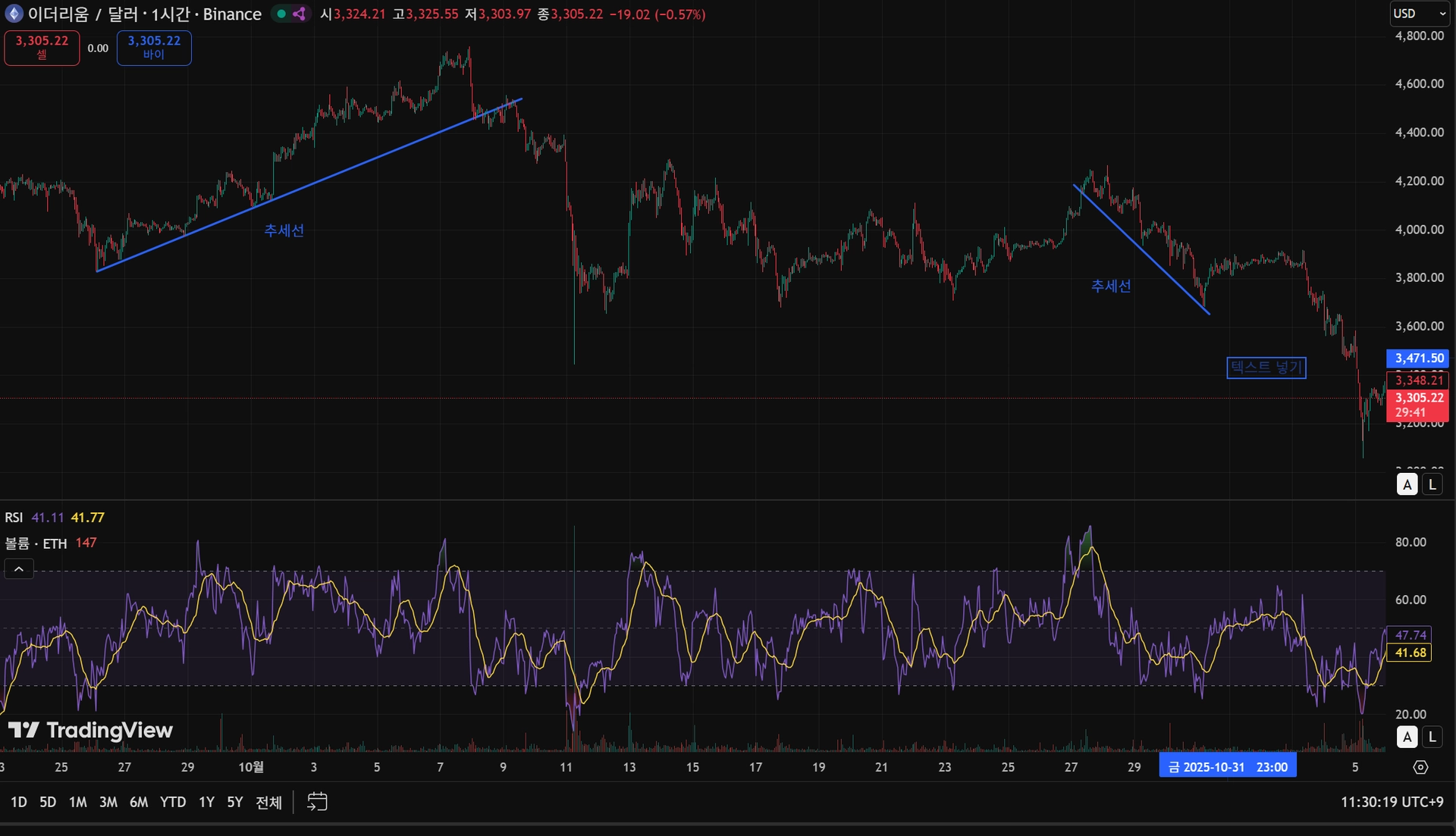Screen dimensions: 1456x836
Task: Toggle log scale L on RSI pane
Action: pyautogui.click(x=1432, y=736)
